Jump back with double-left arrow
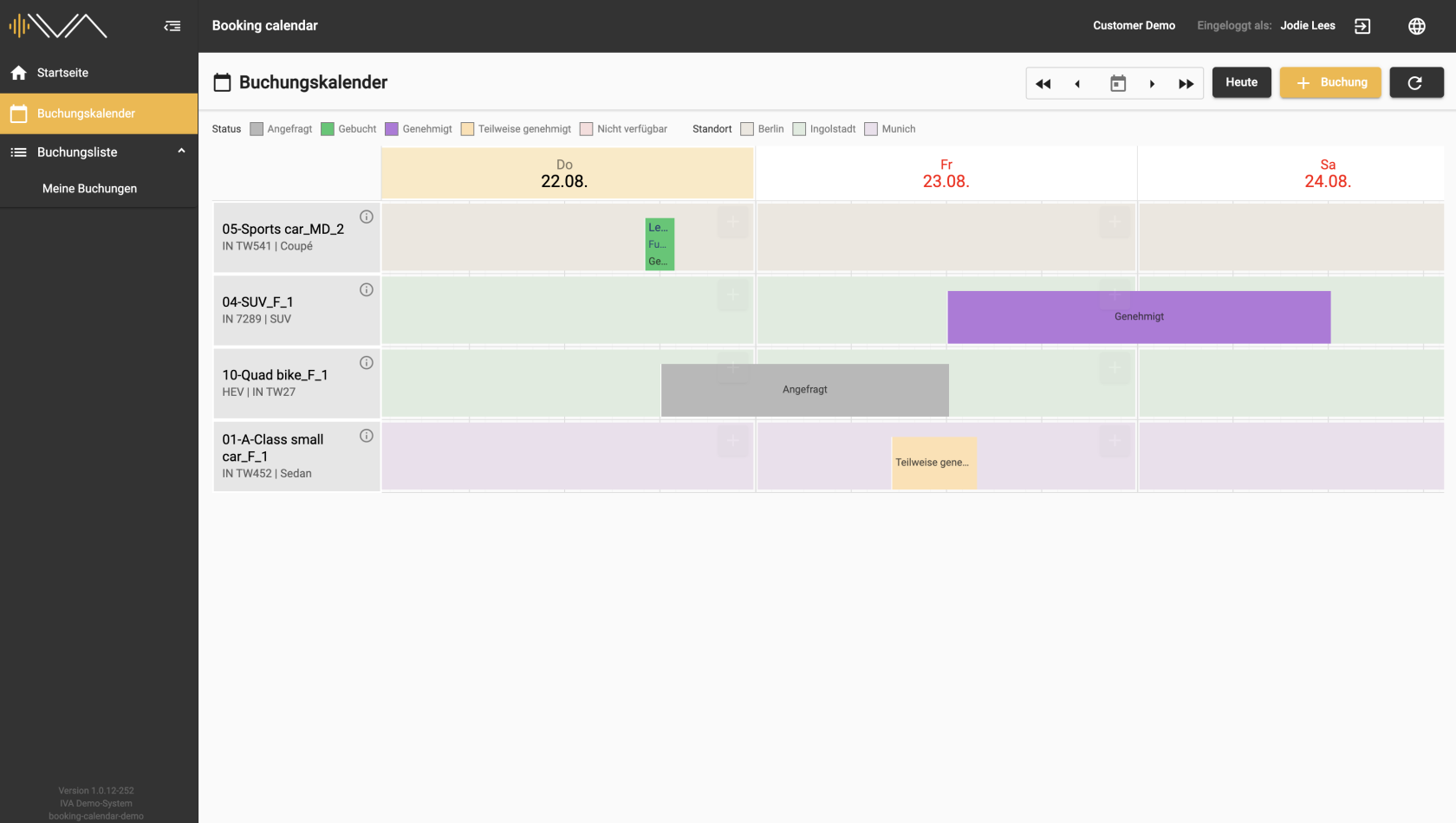1456x823 pixels. click(1043, 83)
